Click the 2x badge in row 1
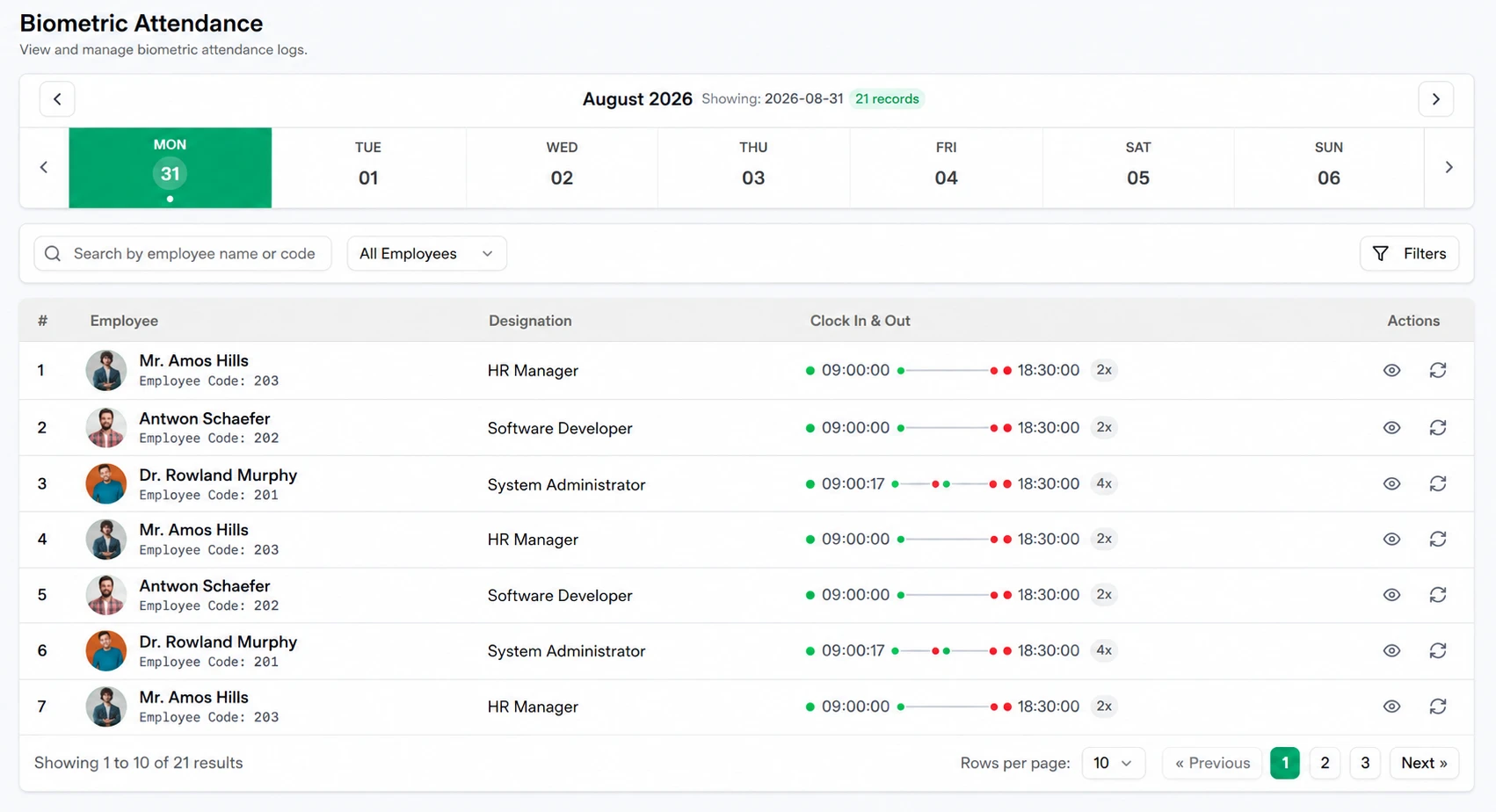Viewport: 1496px width, 812px height. (1104, 370)
